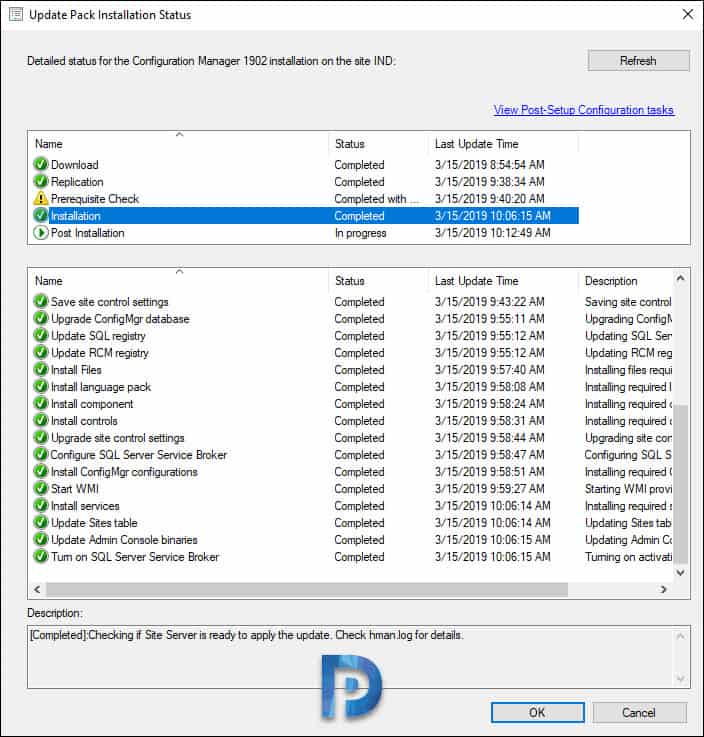Select the Prerequisite Check row
This screenshot has width=704, height=737.
click(x=95, y=198)
